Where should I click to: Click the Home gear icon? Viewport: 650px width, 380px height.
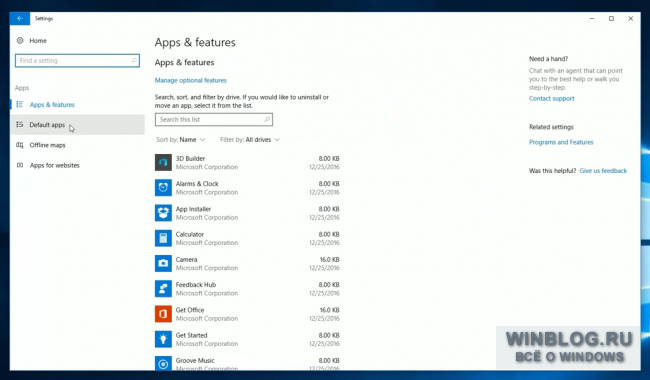click(20, 41)
